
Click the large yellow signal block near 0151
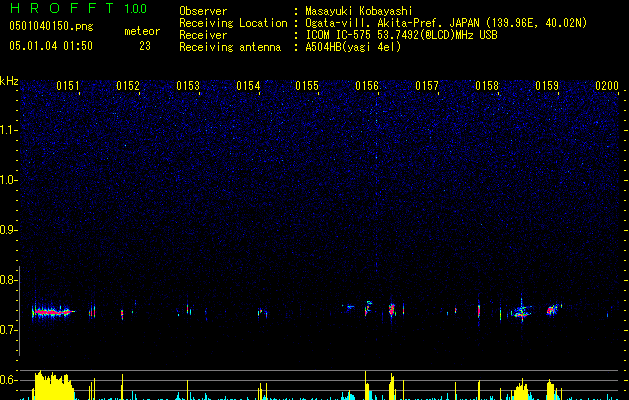pos(53,386)
